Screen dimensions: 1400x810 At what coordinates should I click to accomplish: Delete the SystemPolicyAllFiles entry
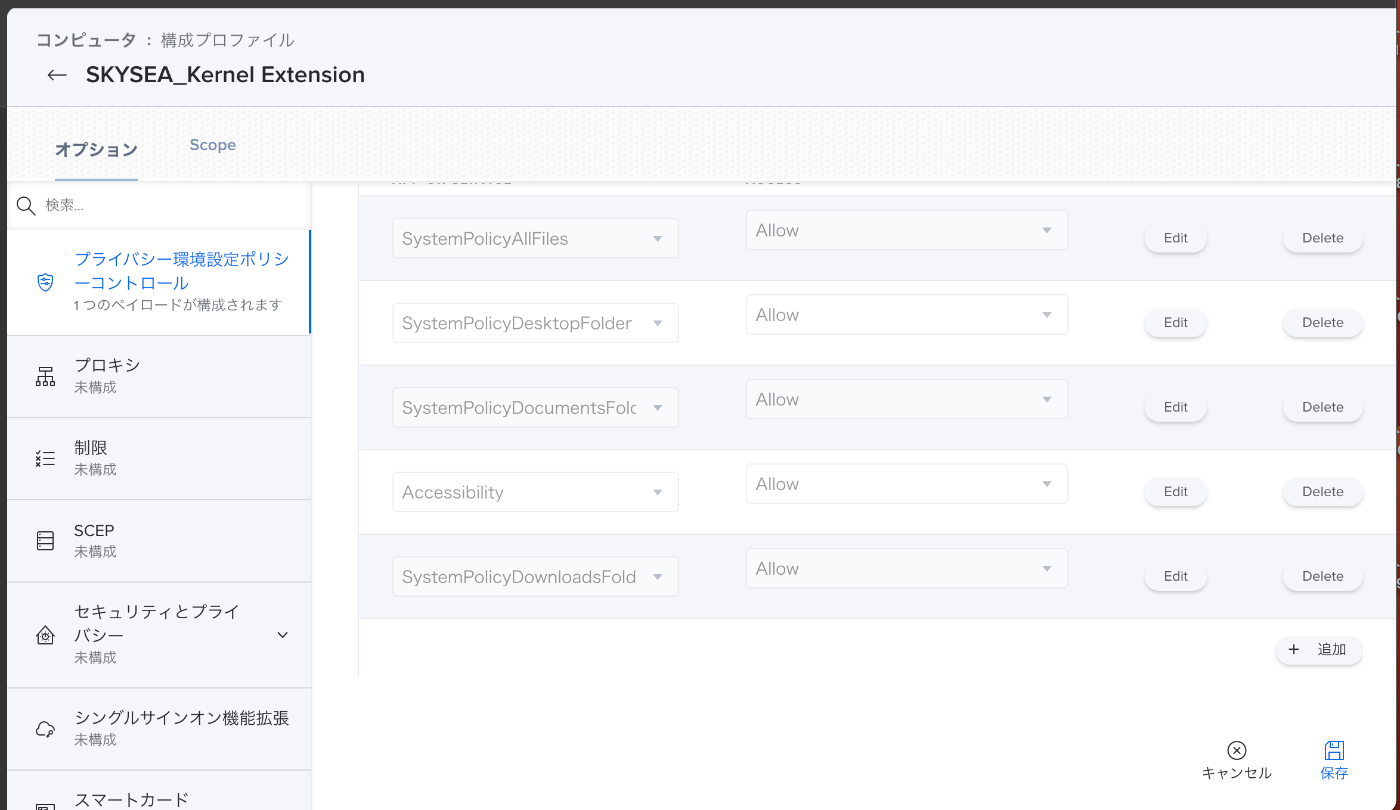click(x=1323, y=238)
